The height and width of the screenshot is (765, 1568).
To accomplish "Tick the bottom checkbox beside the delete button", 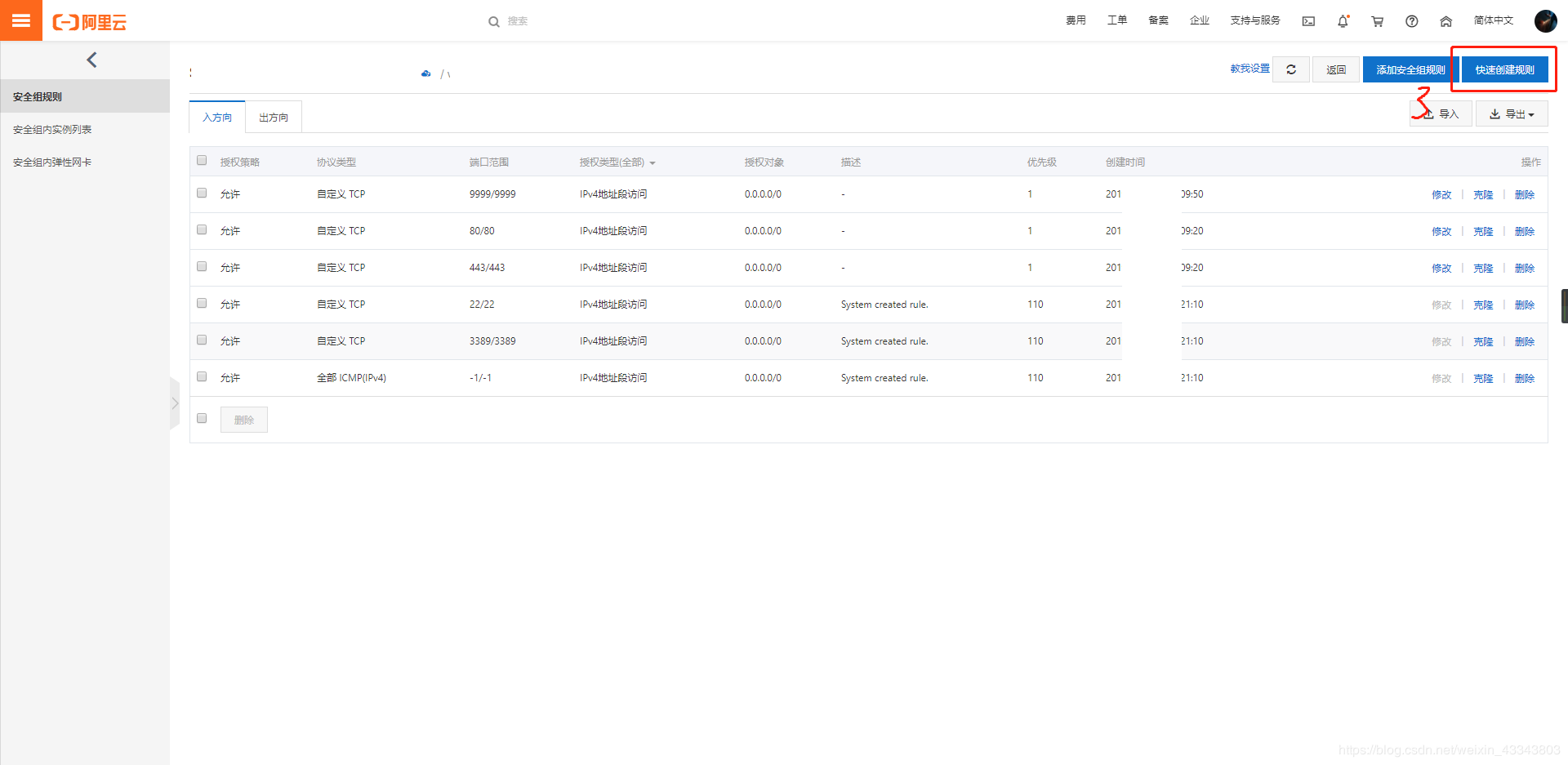I will [x=202, y=419].
